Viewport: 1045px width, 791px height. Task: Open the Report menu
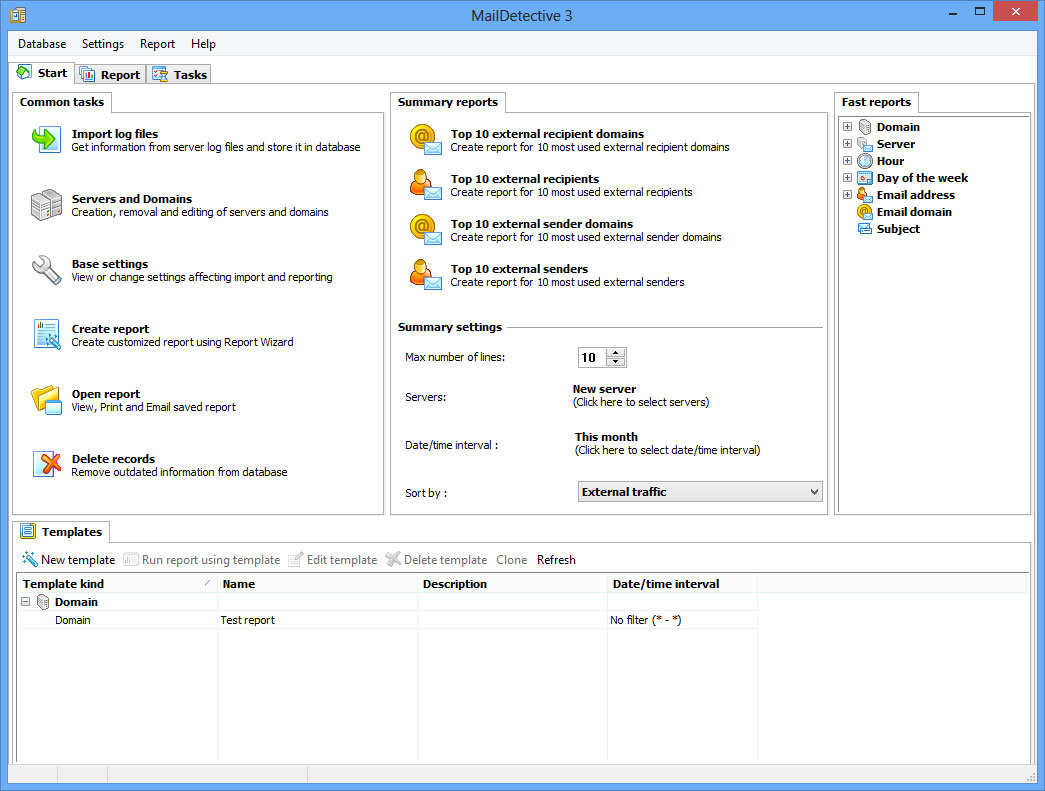coord(157,44)
